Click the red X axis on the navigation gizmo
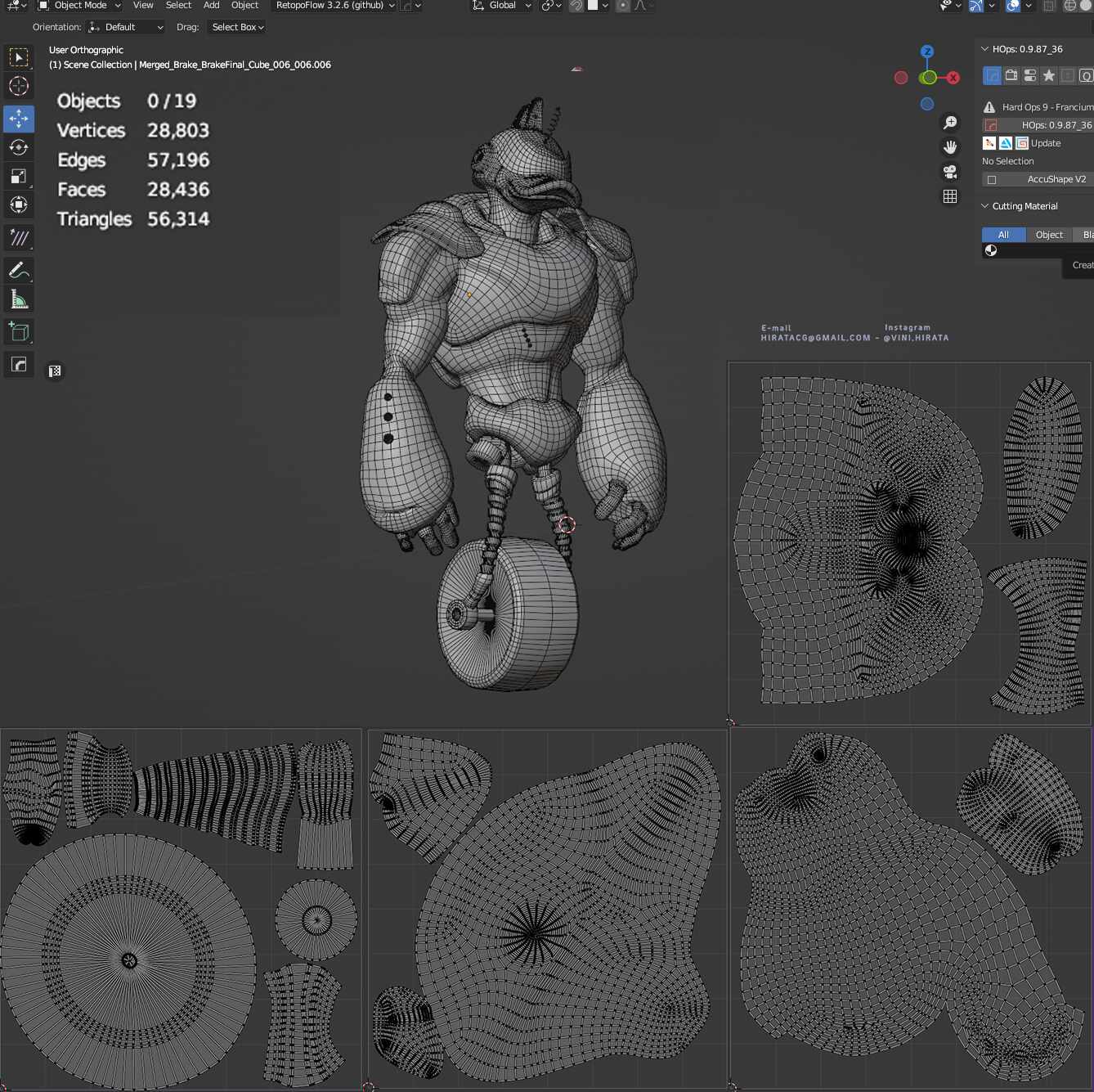This screenshot has width=1094, height=1092. coord(953,78)
